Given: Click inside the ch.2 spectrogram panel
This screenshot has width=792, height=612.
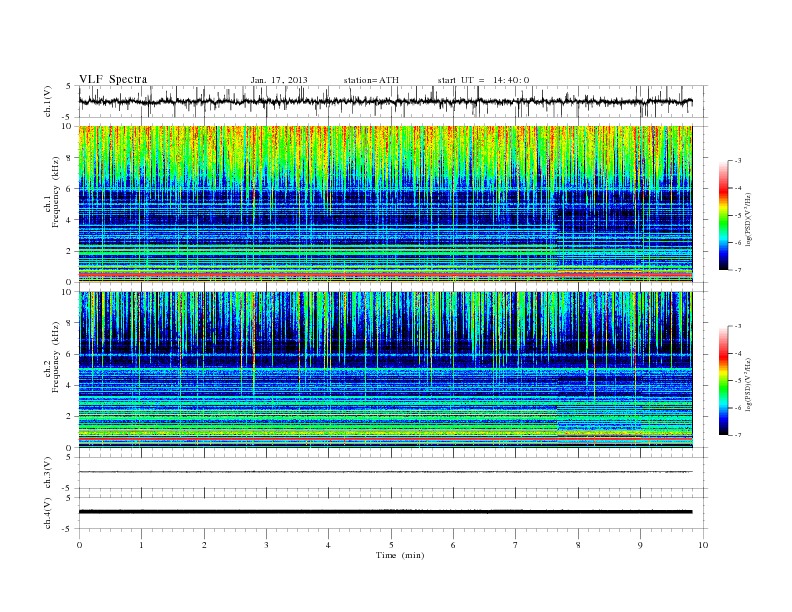Looking at the screenshot, I should (385, 369).
